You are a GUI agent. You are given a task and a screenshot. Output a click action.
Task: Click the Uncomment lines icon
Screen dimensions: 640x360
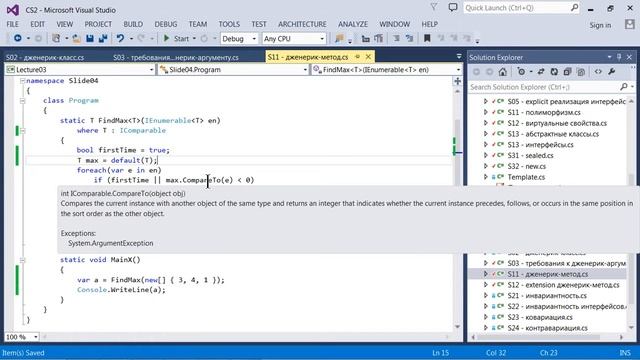409,38
